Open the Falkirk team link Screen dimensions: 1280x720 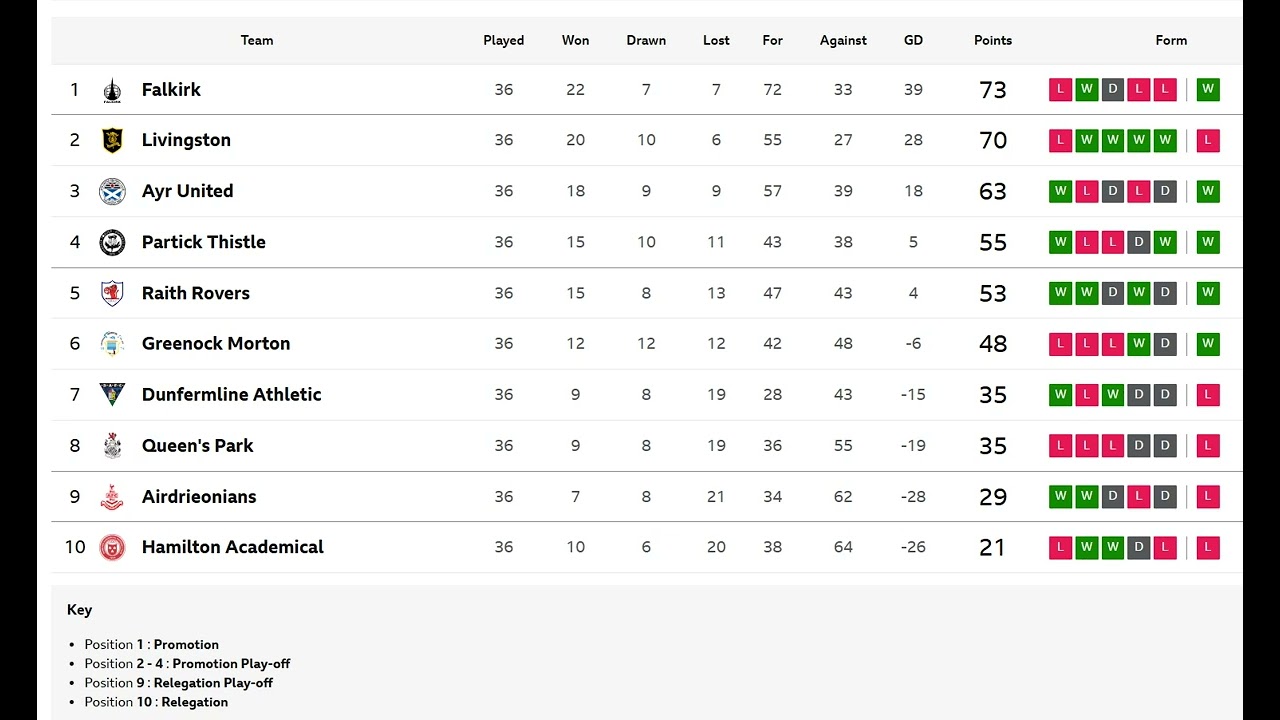171,90
